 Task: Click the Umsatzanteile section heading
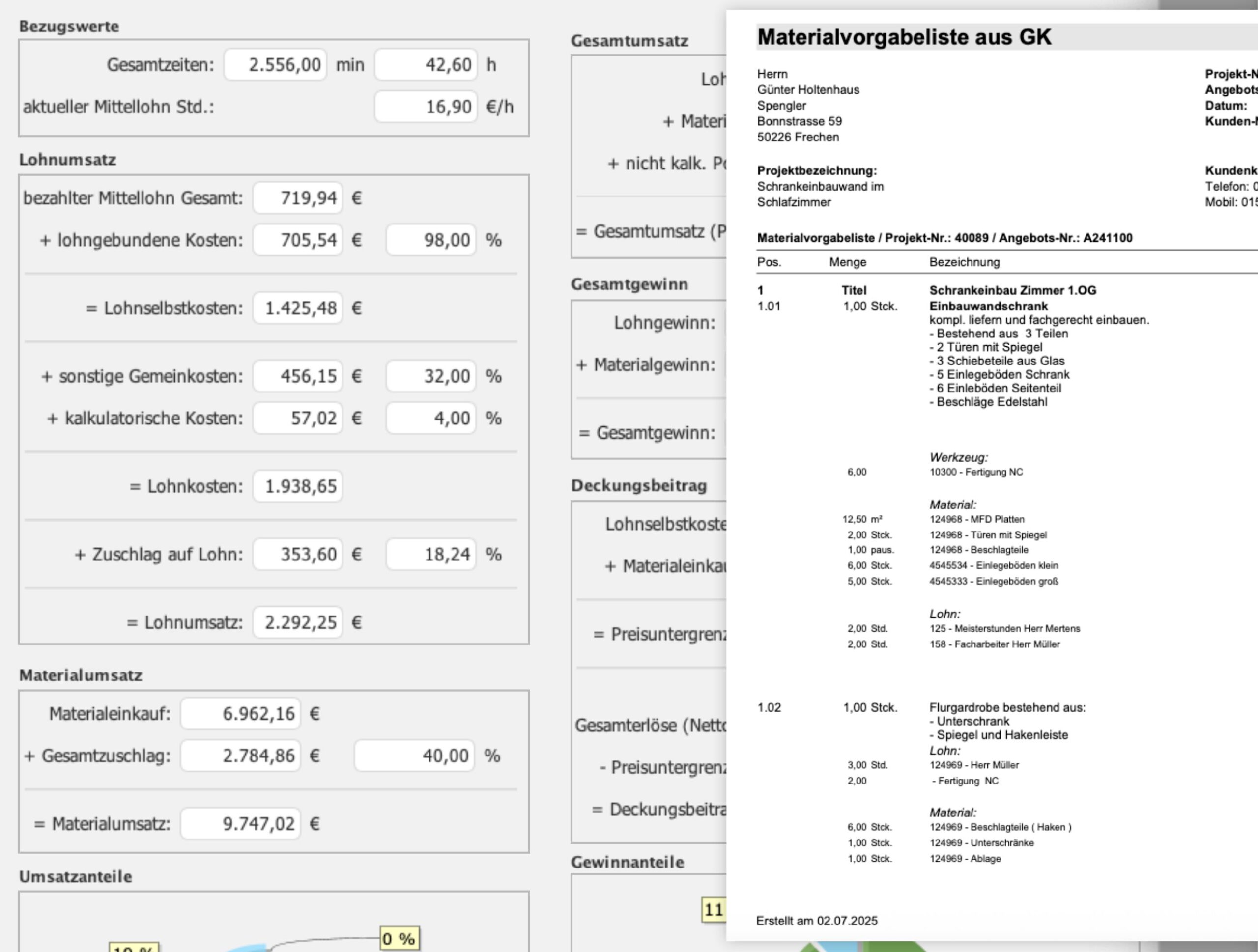76,876
